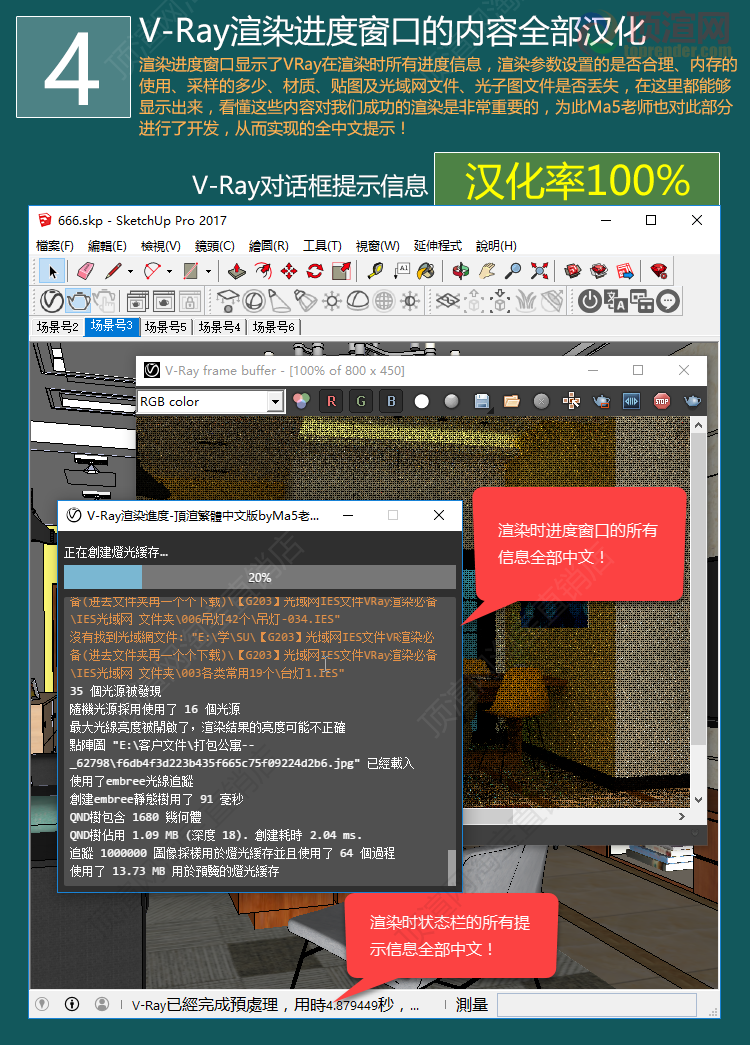Click the frame buffer vertical scrollbar

698,612
